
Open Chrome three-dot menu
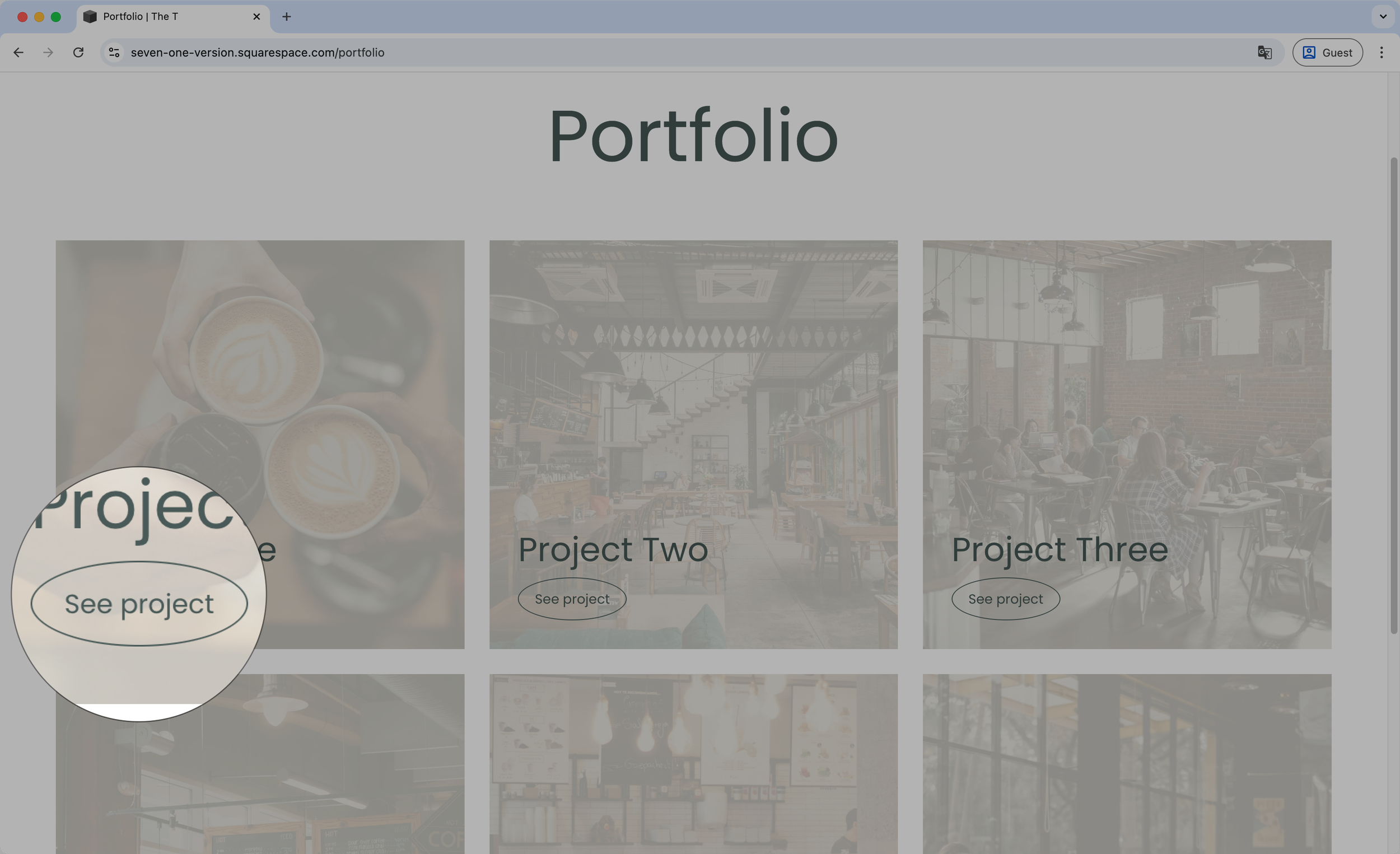[1382, 52]
